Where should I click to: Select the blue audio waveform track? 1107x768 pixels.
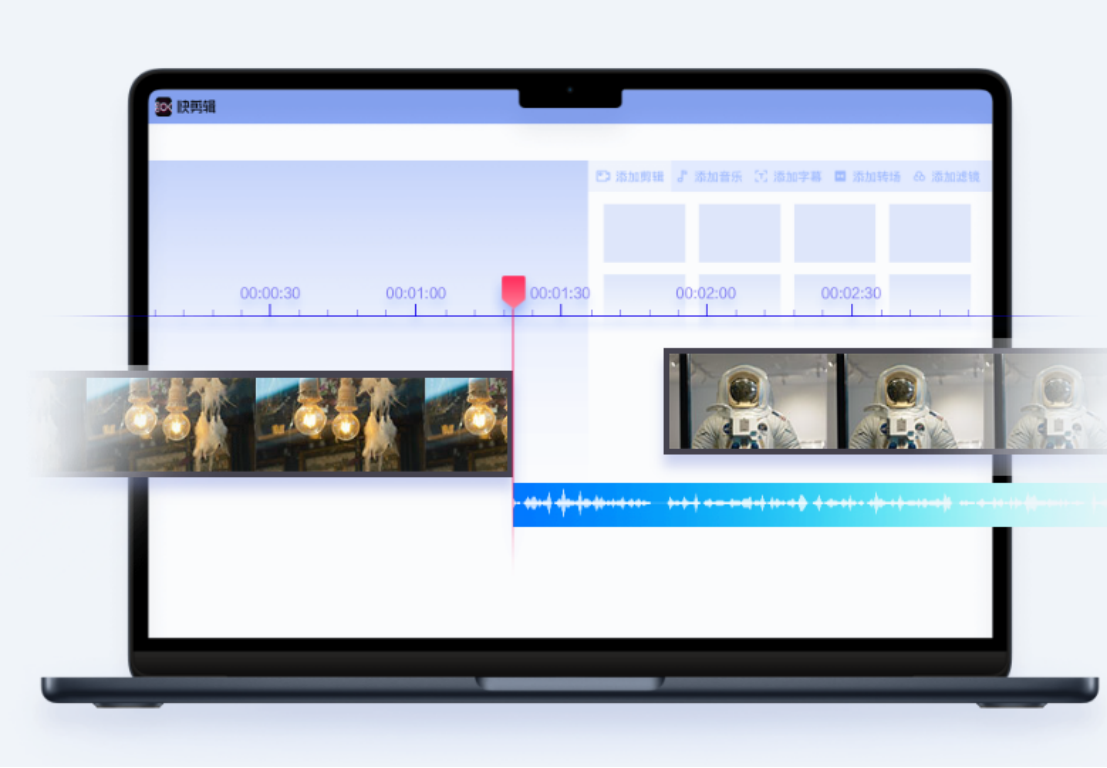coord(810,504)
